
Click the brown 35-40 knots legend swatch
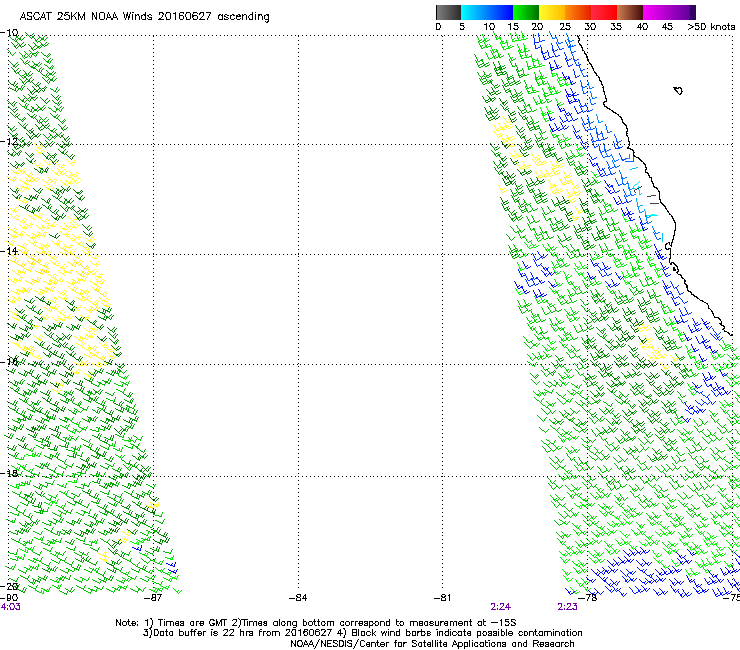tap(630, 12)
